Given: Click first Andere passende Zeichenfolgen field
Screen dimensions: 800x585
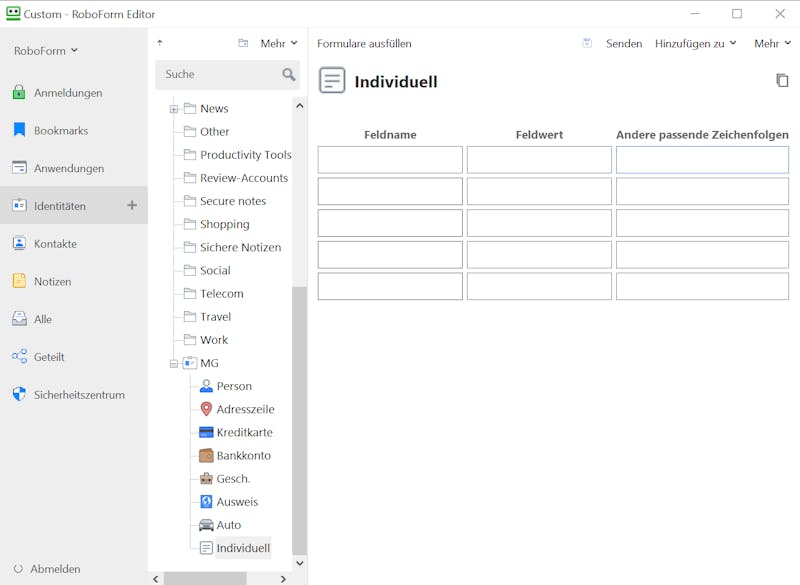Looking at the screenshot, I should pos(702,160).
